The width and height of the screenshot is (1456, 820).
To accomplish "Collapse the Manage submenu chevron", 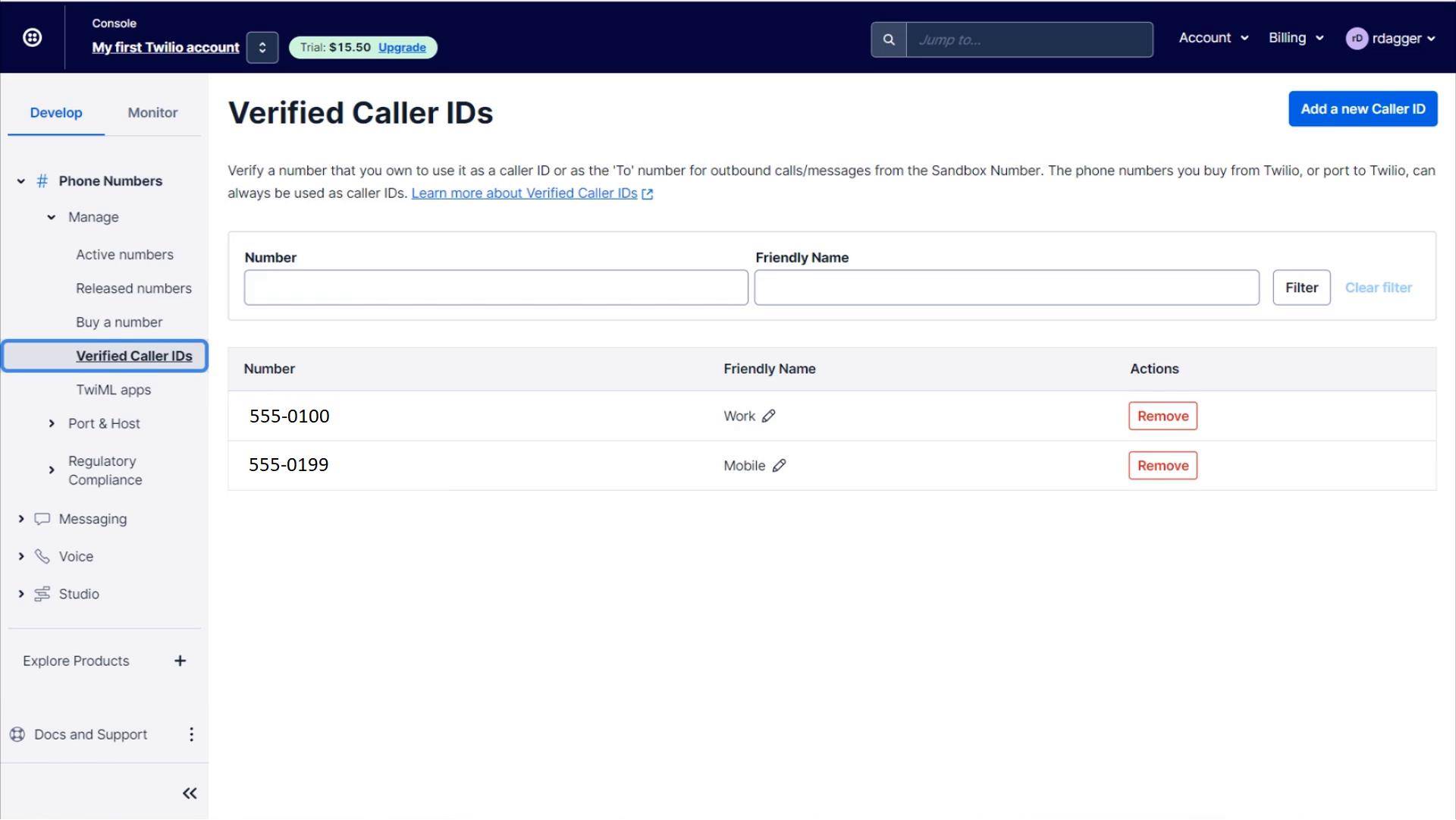I will [x=52, y=217].
